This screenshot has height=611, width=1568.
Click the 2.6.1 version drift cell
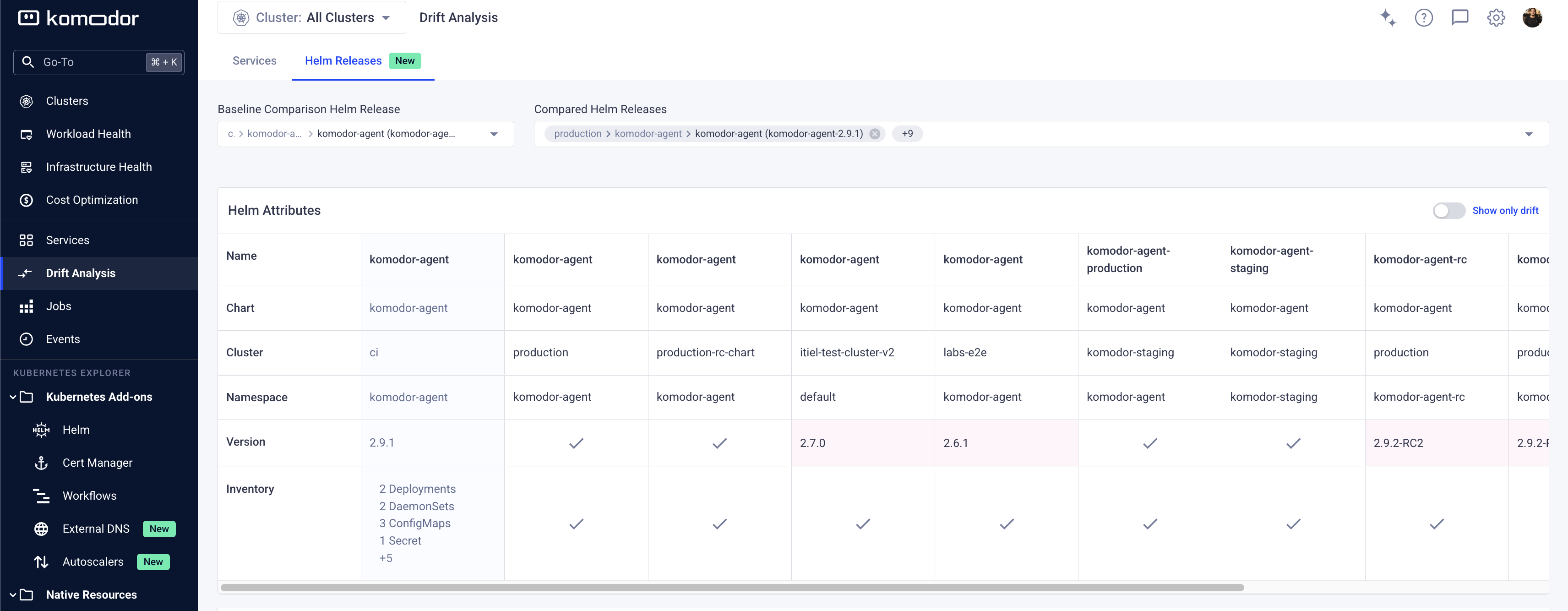tap(1006, 443)
